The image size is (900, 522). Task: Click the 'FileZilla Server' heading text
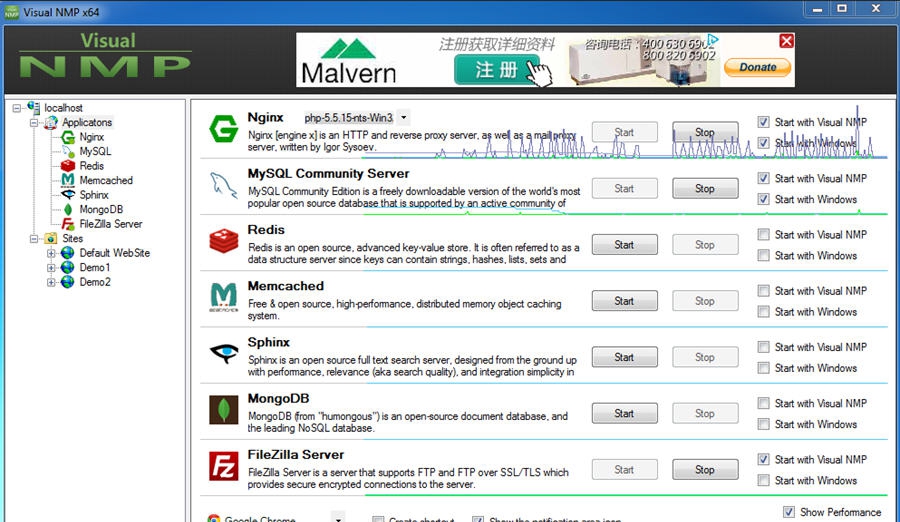click(x=296, y=454)
